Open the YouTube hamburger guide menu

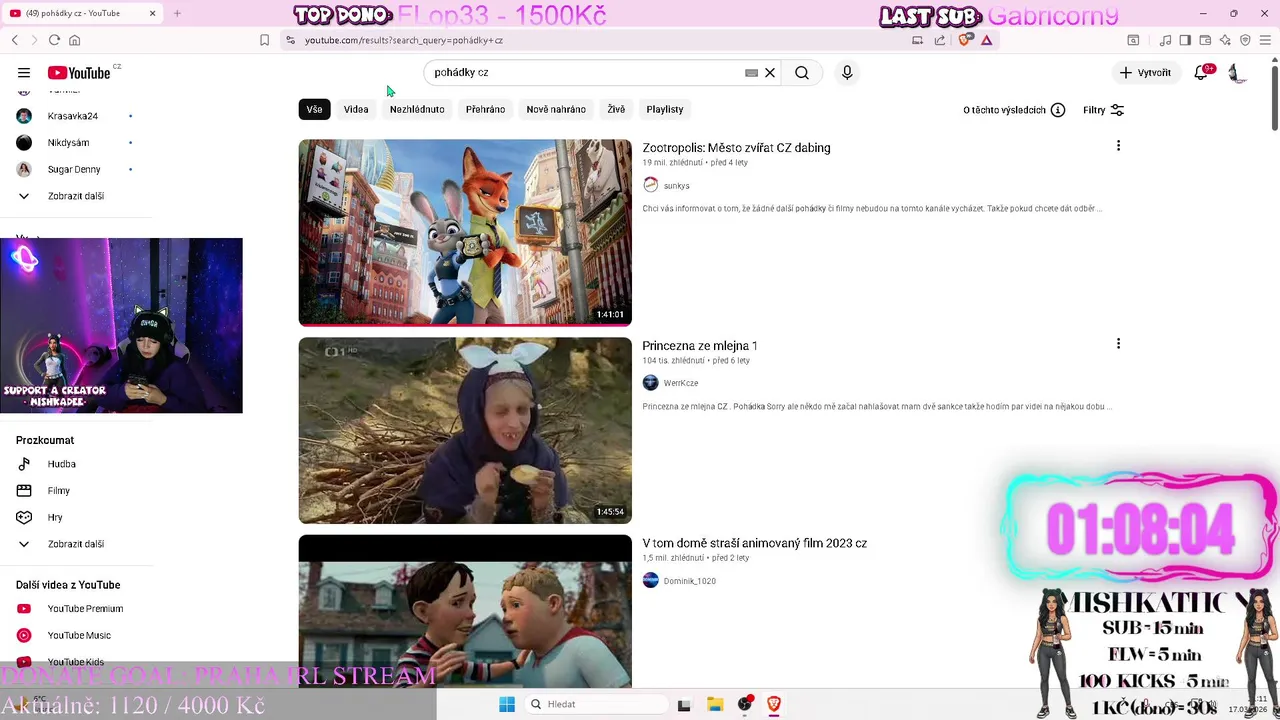(24, 73)
